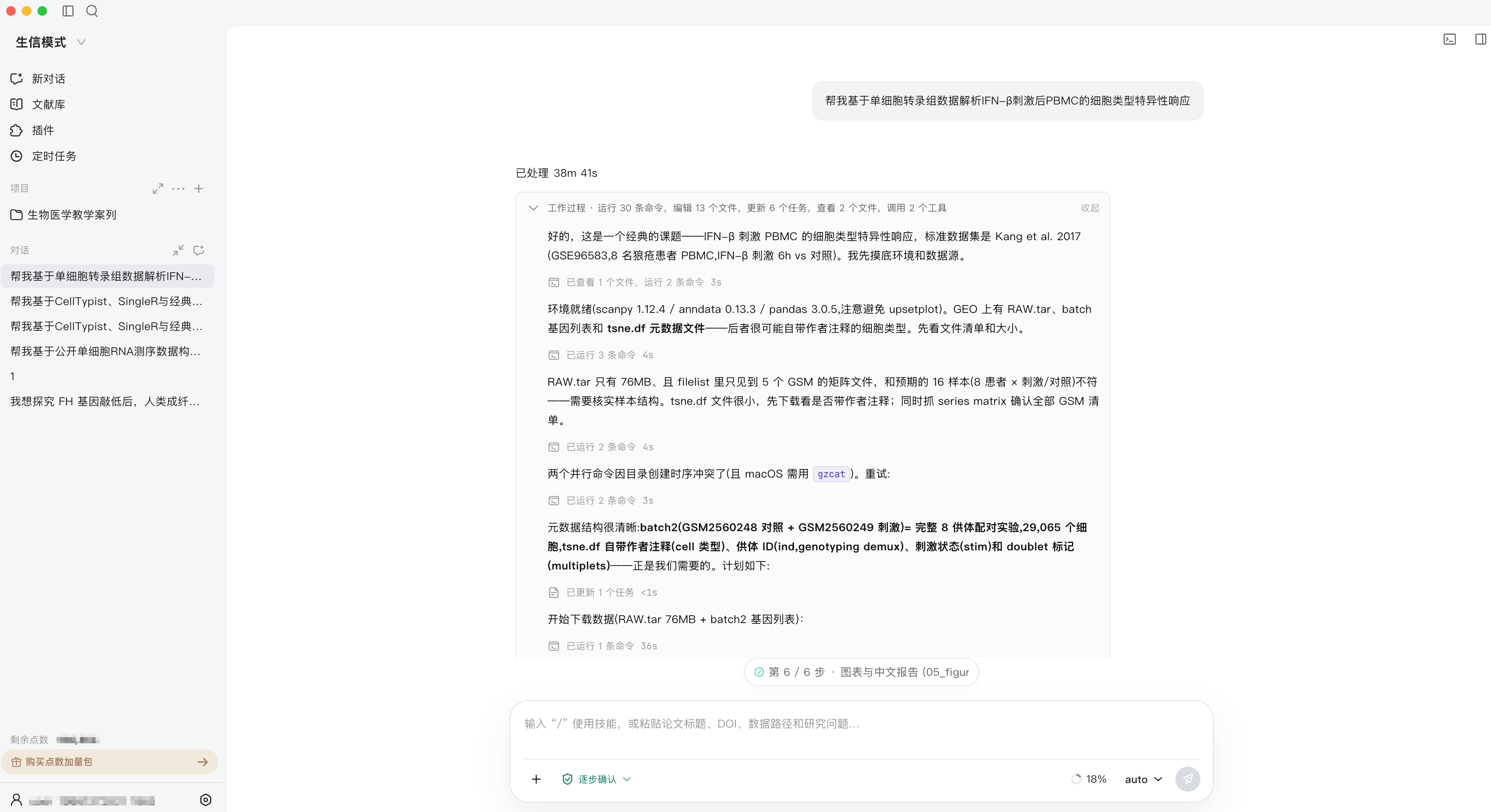The width and height of the screenshot is (1491, 812).
Task: Send message with paper plane icon
Action: [x=1188, y=779]
